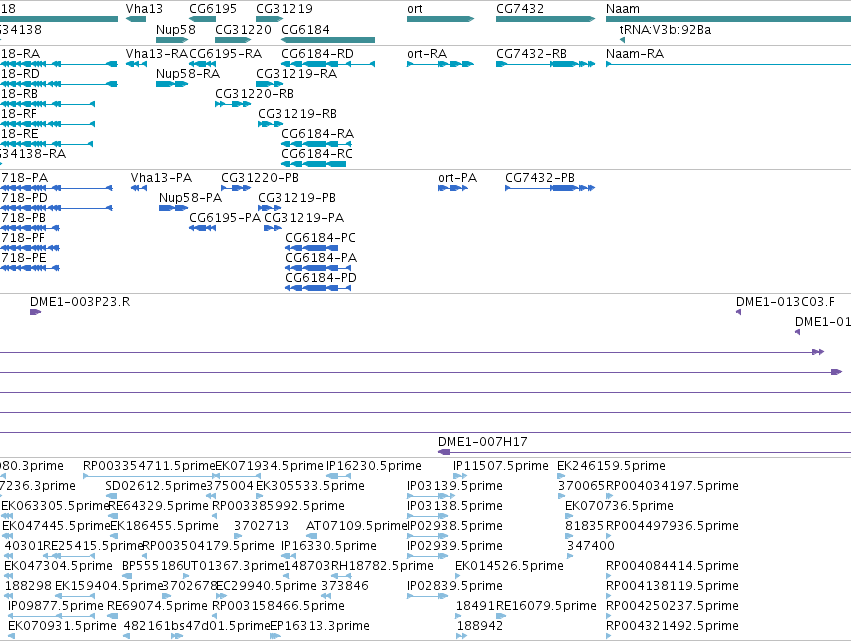Select the CG31219-RA transcript label
This screenshot has width=851, height=641.
[x=296, y=74]
